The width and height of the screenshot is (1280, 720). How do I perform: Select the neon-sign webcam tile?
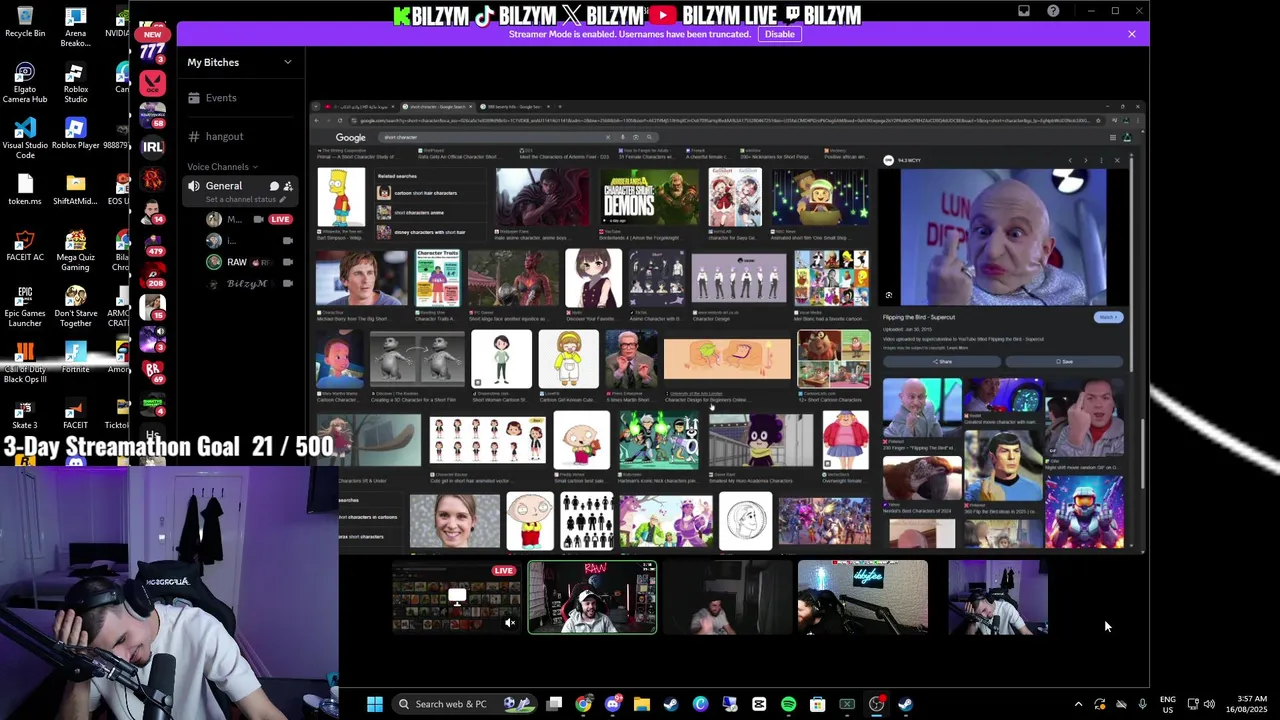[x=863, y=598]
